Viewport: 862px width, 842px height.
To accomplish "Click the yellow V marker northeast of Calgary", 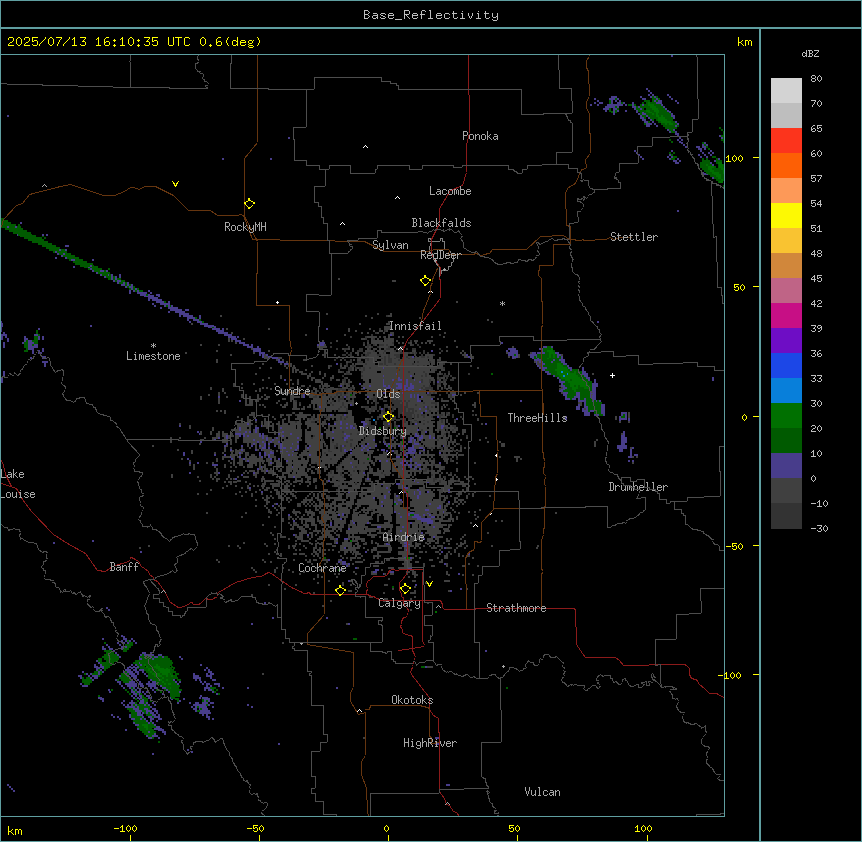I will pos(429,584).
